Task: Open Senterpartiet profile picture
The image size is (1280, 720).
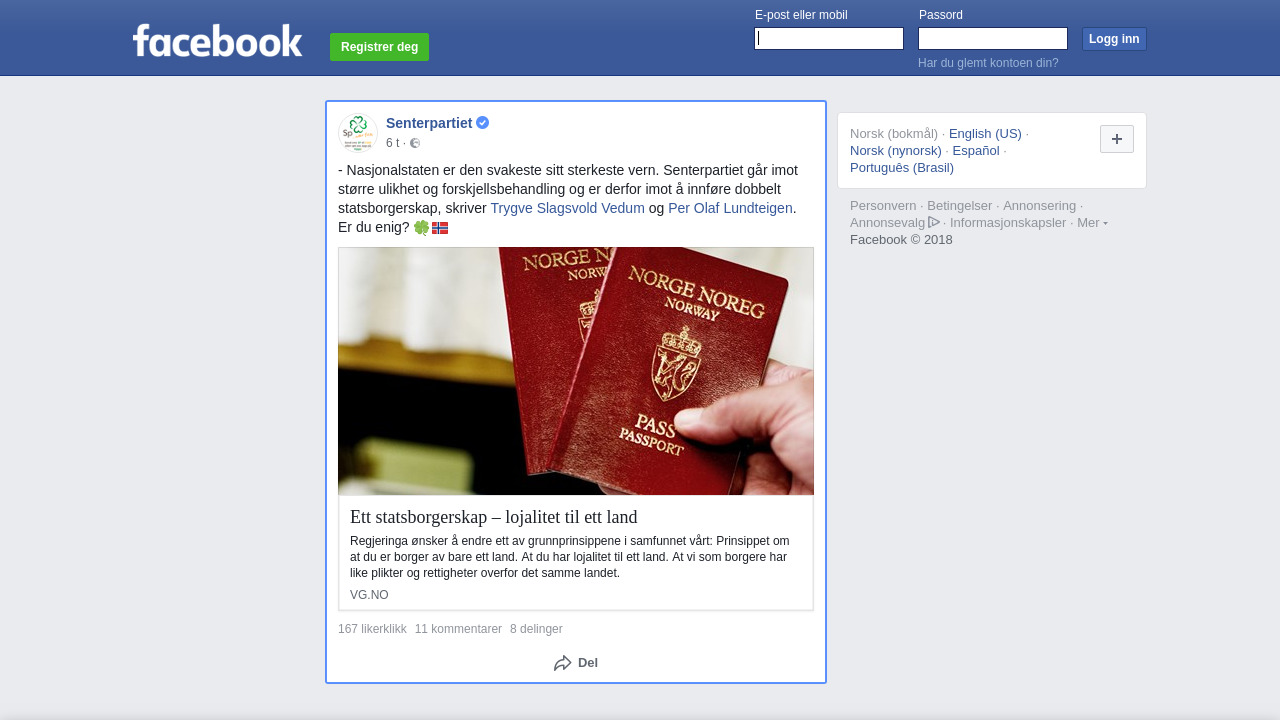Action: 358,132
